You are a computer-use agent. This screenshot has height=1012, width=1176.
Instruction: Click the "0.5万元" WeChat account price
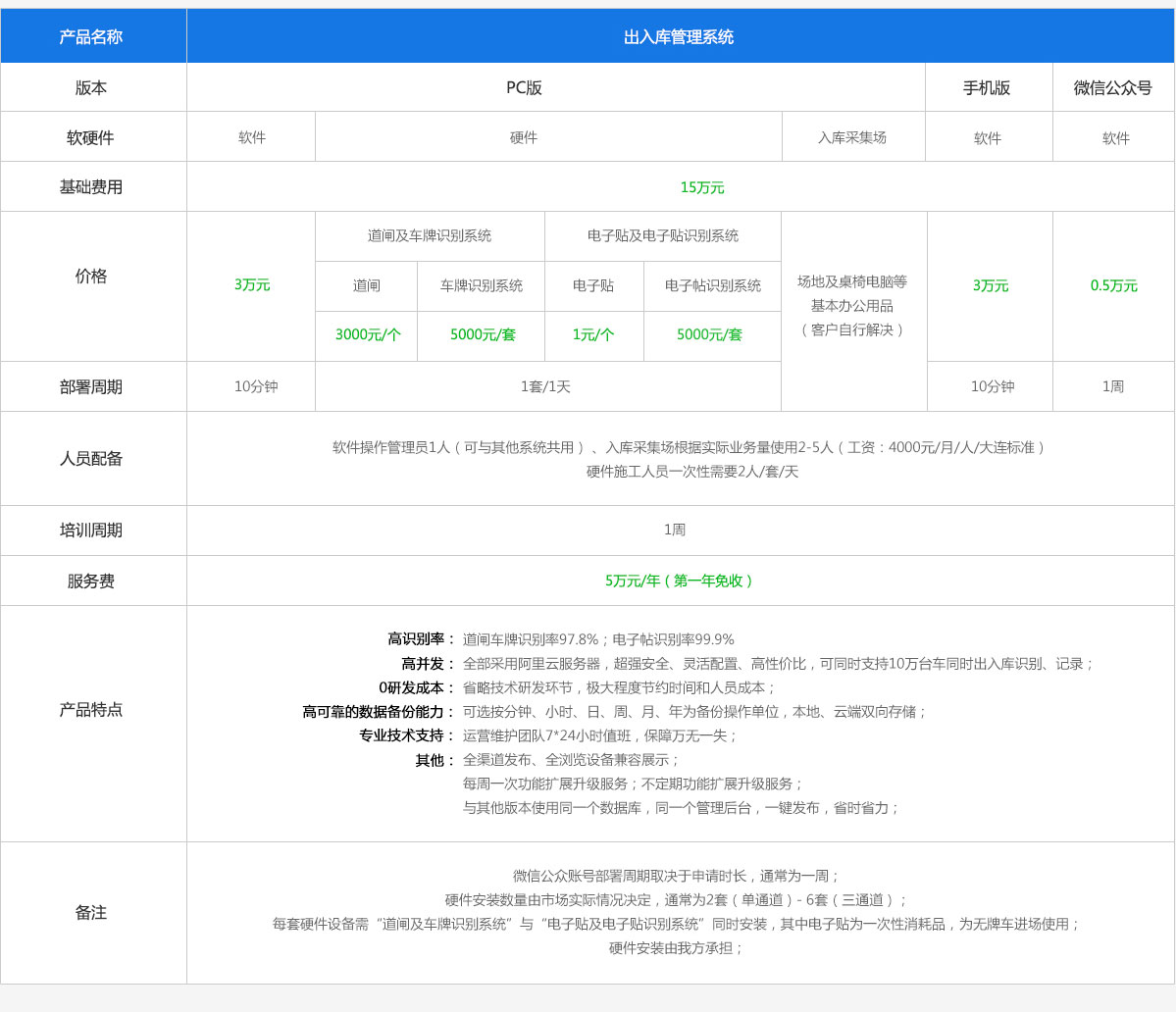[1113, 286]
